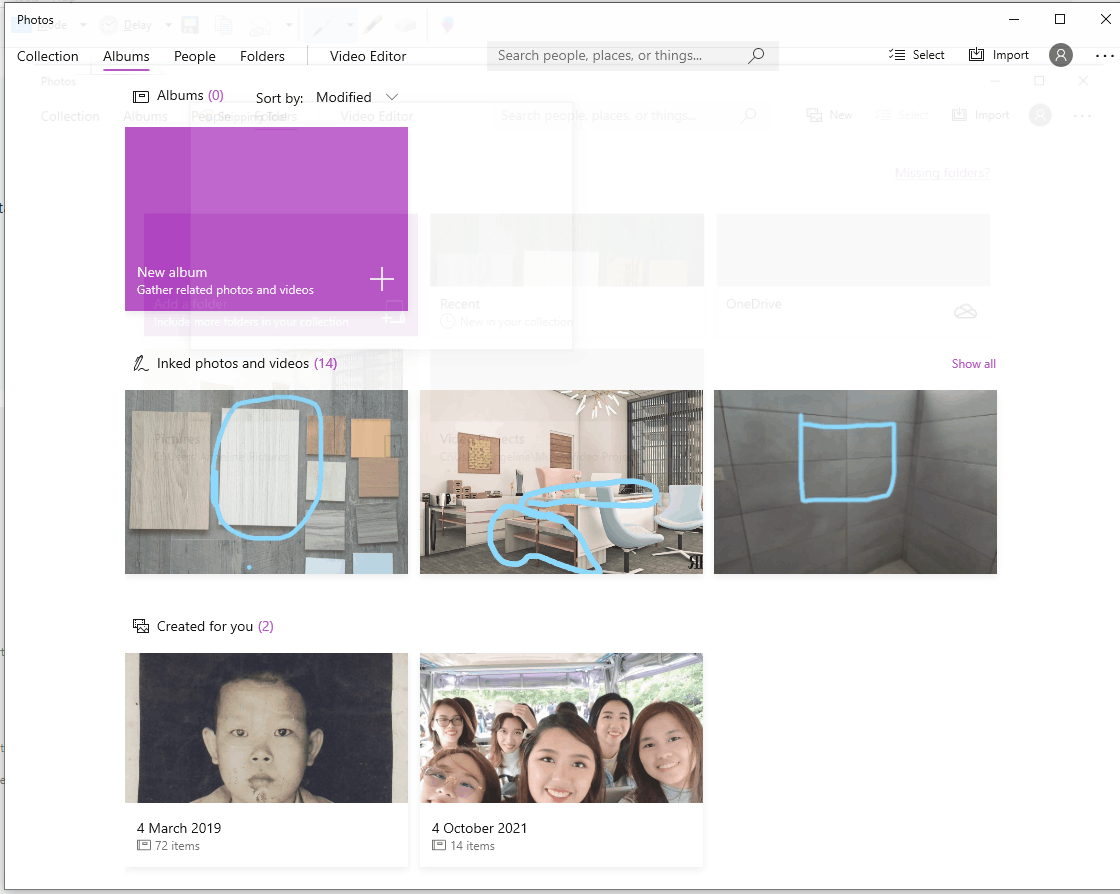Open Import from the toolbar
1120x894 pixels.
point(998,55)
